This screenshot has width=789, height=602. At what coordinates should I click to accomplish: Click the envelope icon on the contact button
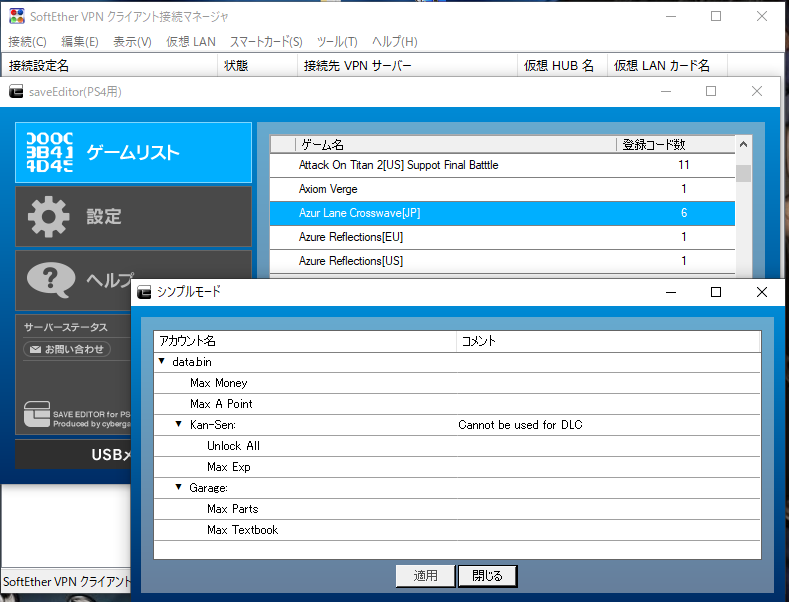[x=35, y=349]
